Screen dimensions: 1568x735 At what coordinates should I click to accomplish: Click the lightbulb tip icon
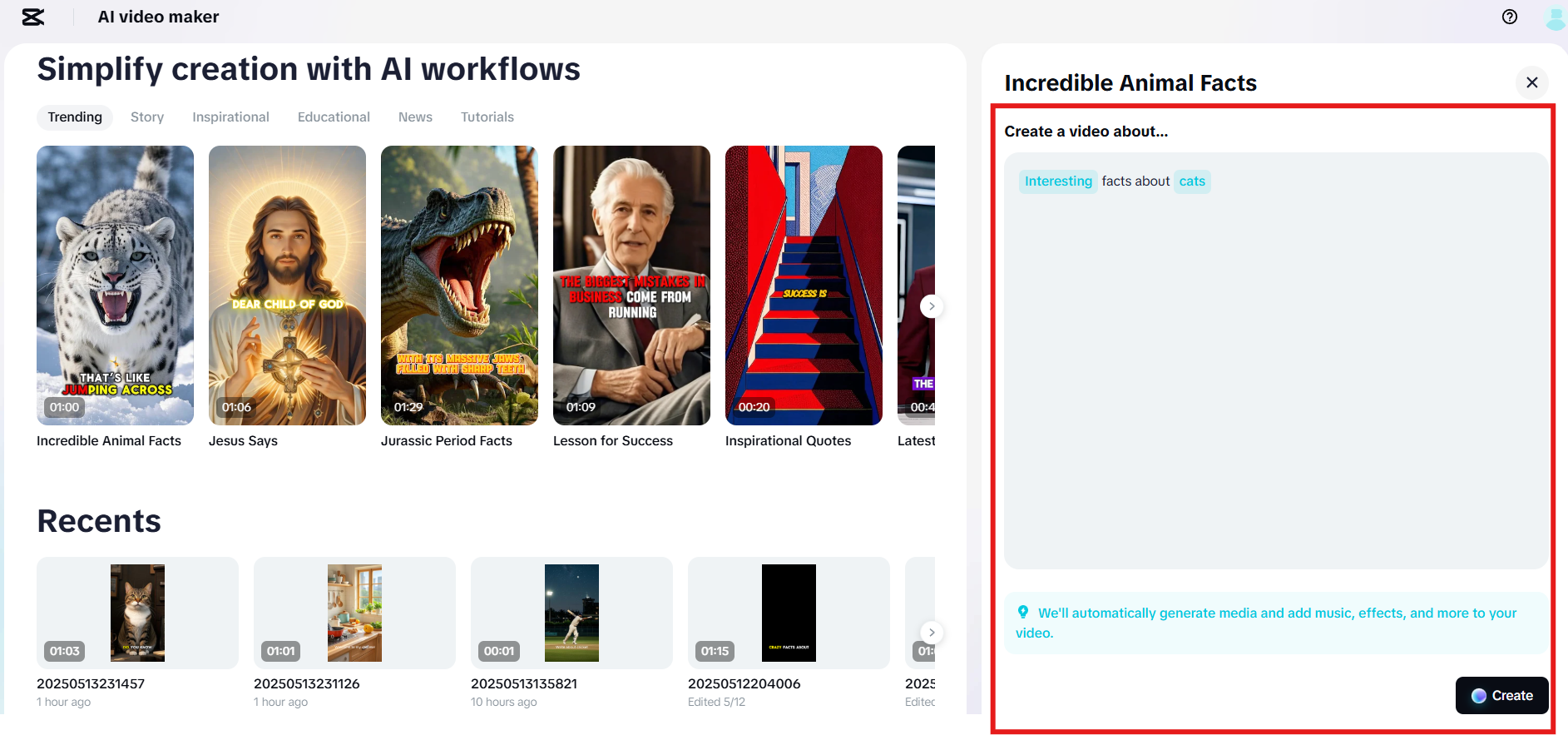click(x=1023, y=613)
